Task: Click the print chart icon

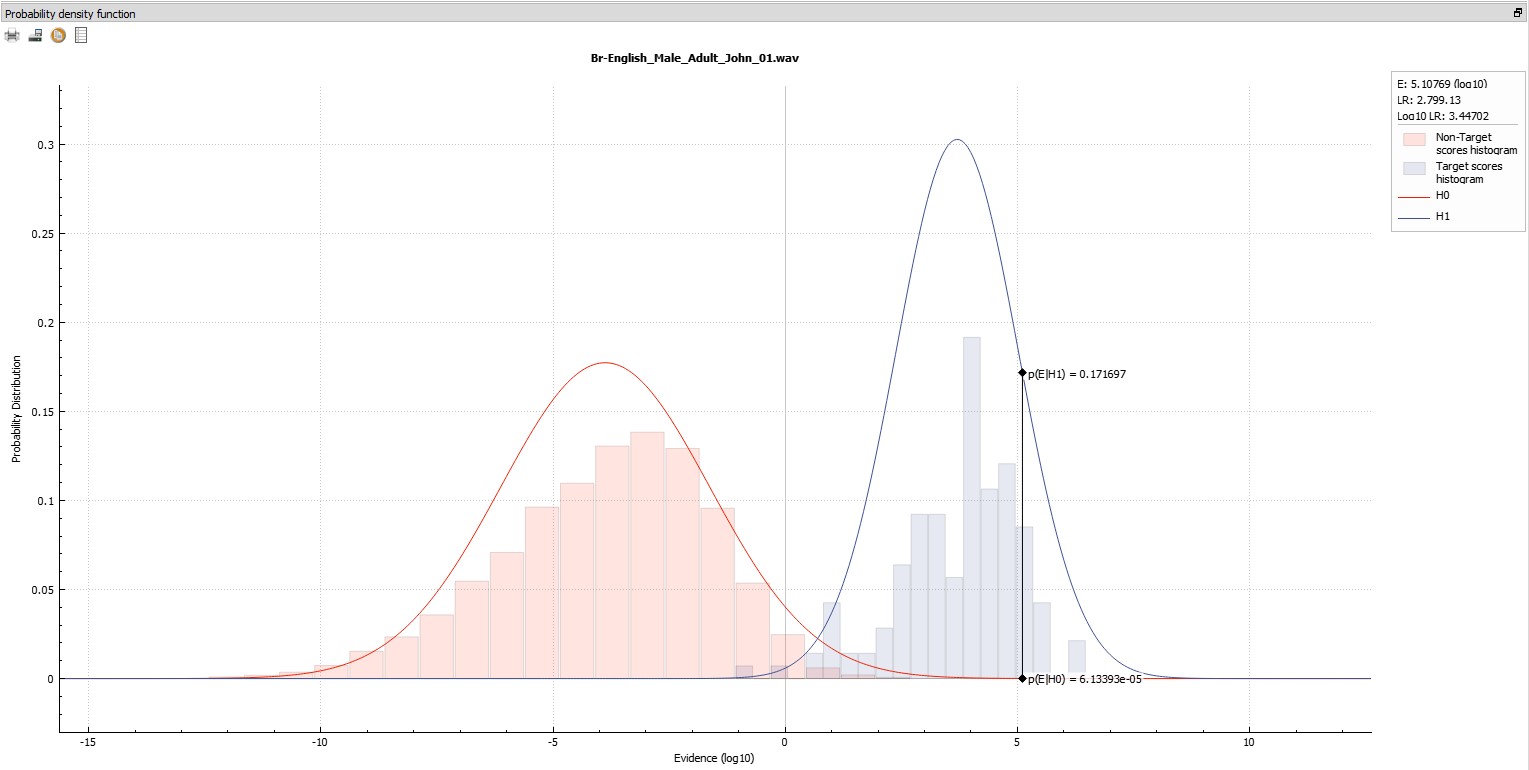Action: pos(12,35)
